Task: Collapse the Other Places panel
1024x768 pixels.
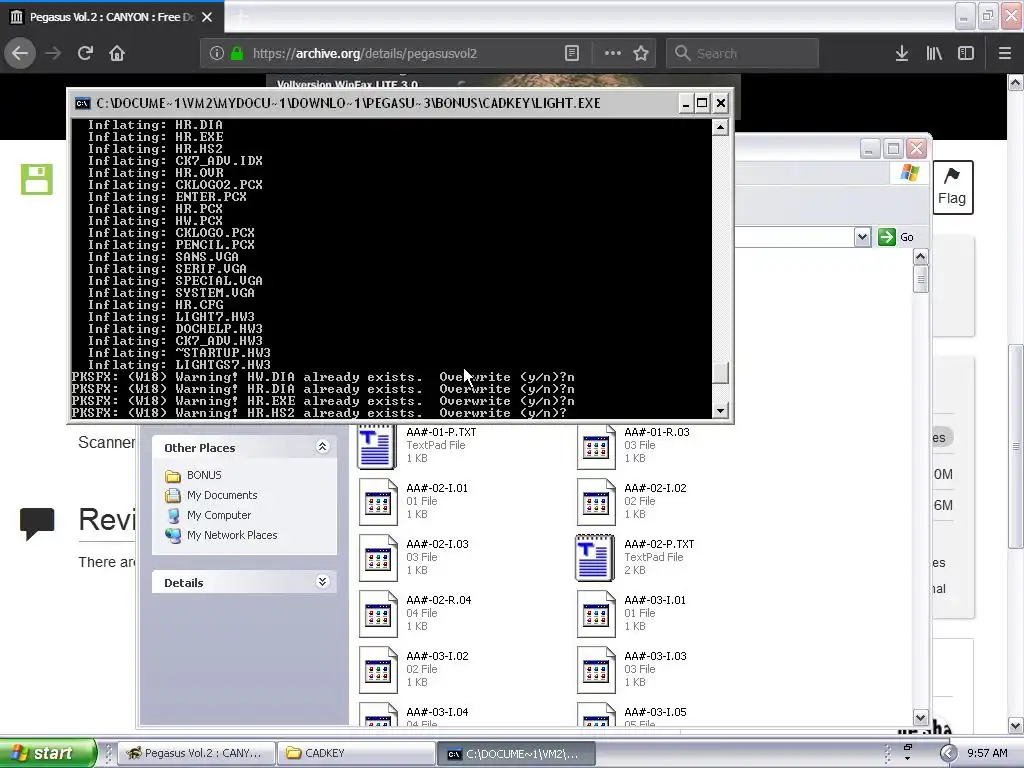Action: click(x=322, y=447)
